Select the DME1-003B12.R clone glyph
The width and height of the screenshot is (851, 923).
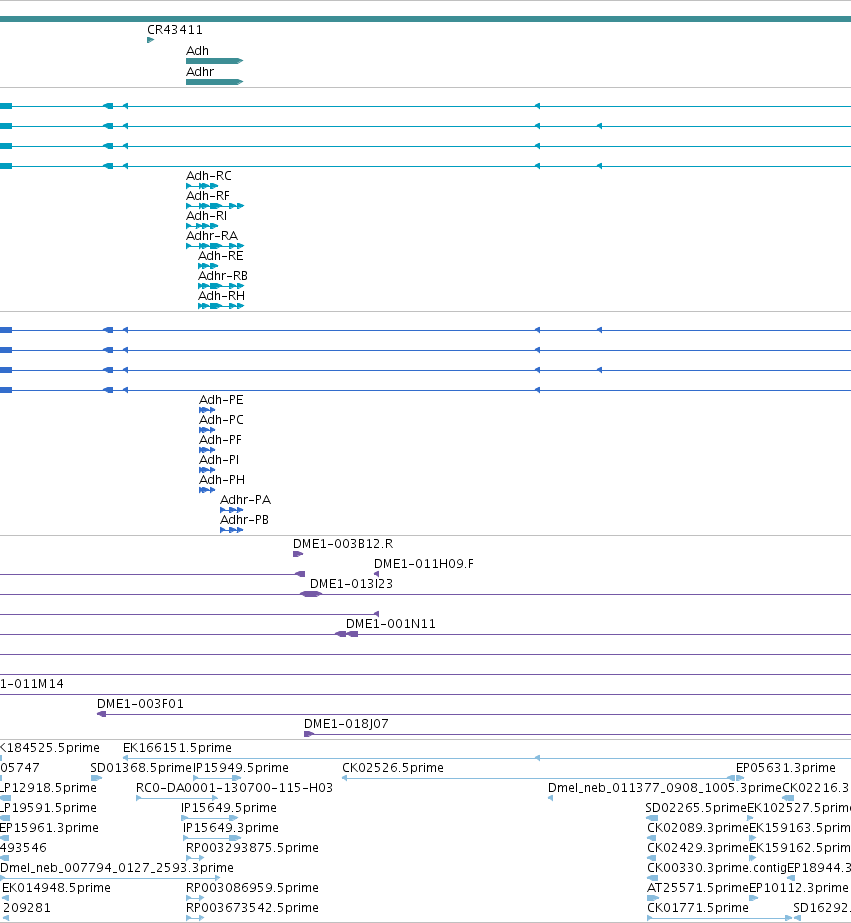[298, 554]
